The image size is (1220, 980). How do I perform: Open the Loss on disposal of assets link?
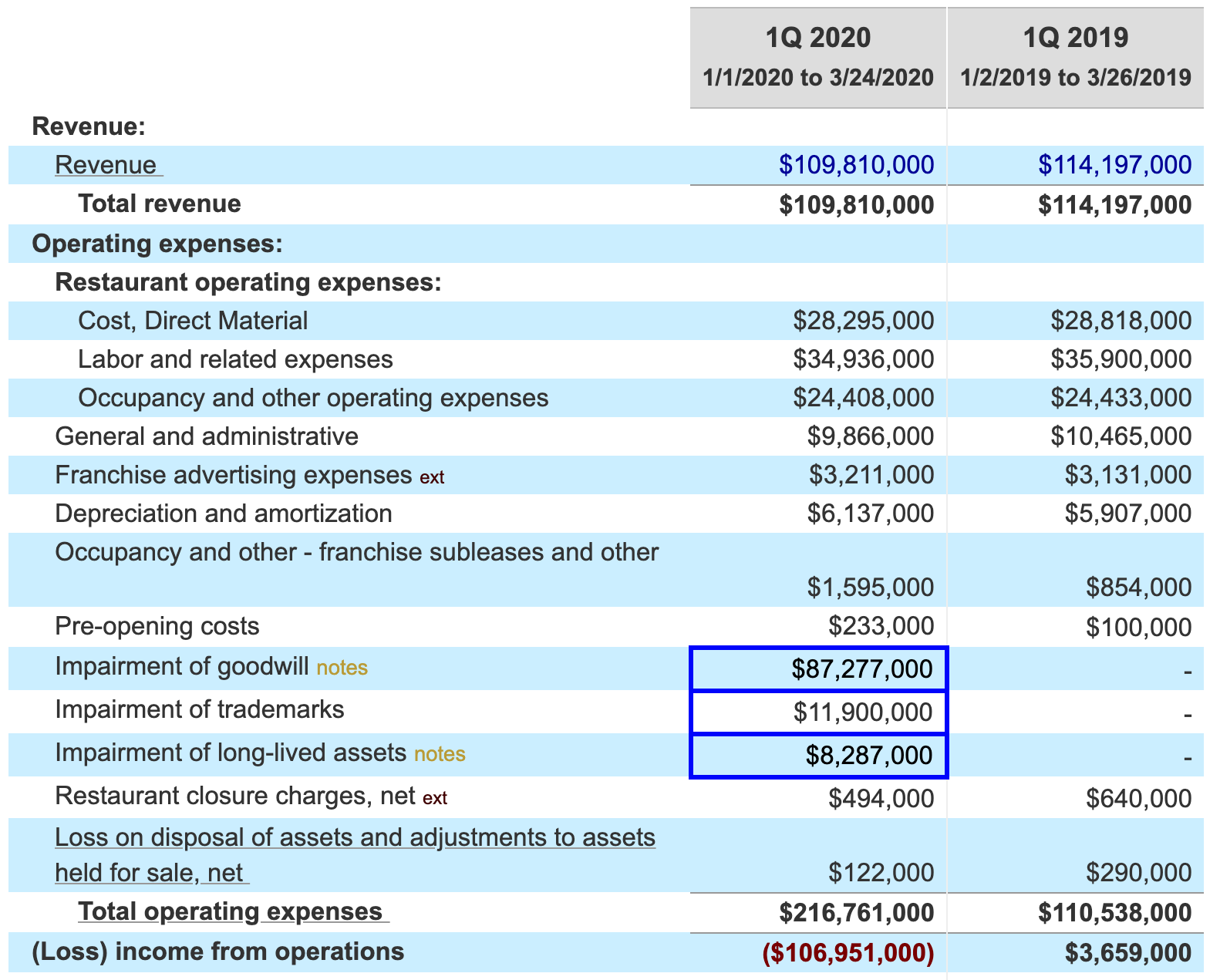[355, 838]
